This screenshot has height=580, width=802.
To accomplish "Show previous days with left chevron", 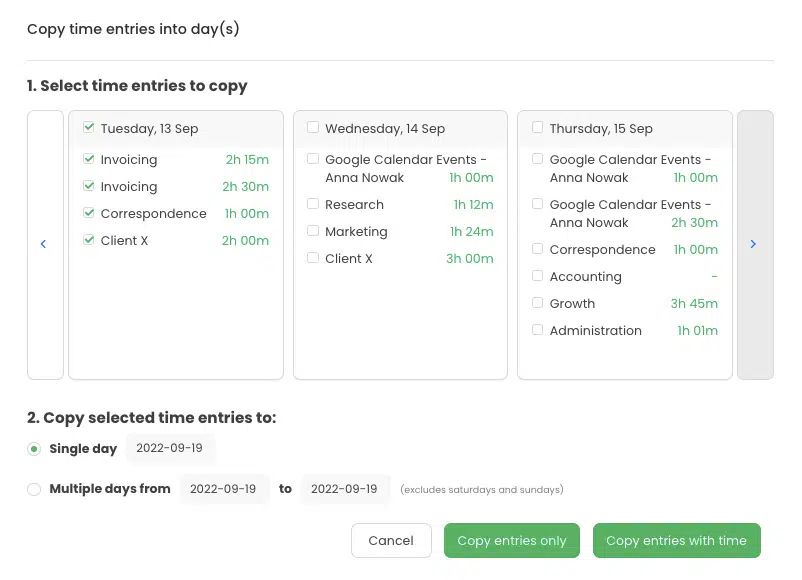I will click(x=43, y=244).
